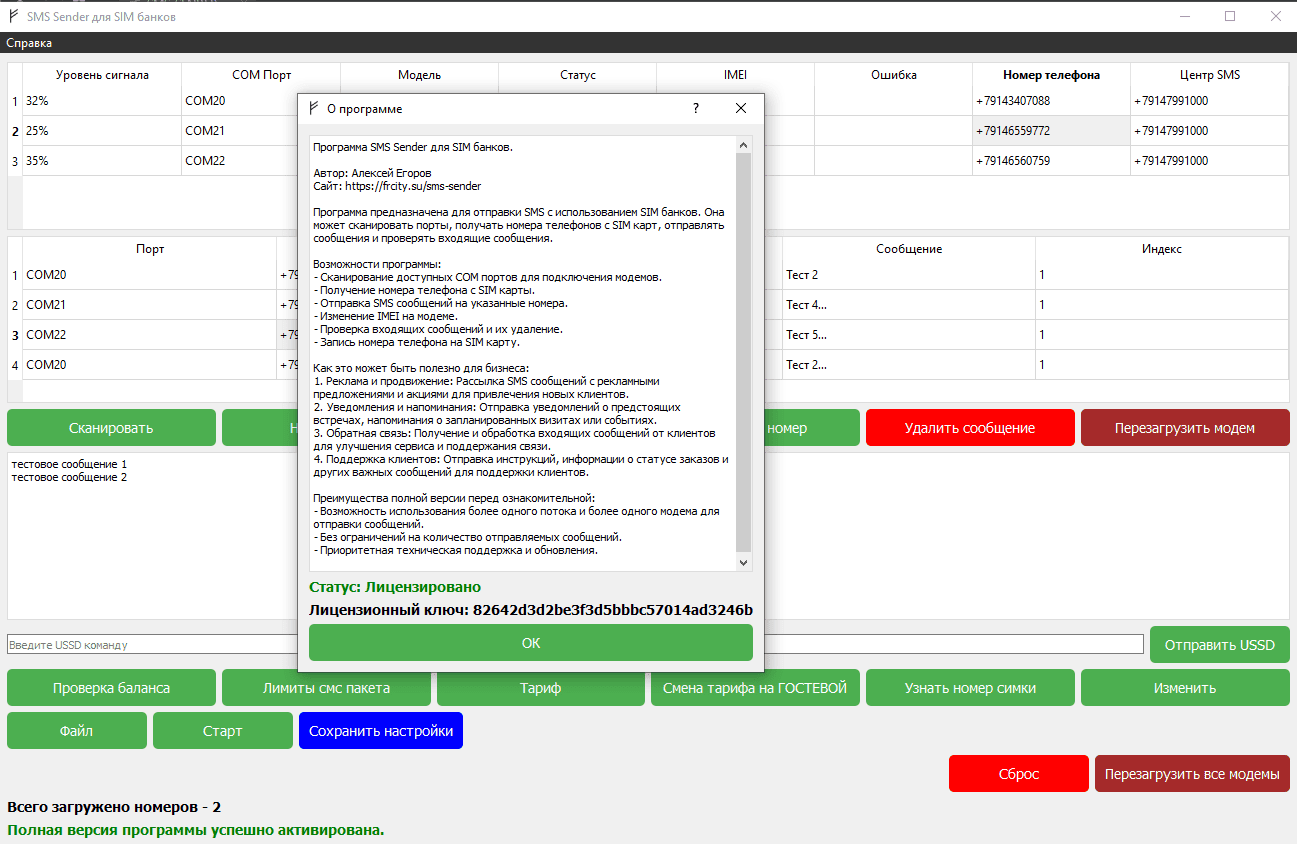The height and width of the screenshot is (844, 1297).
Task: Click the Порт column header in lower table
Action: click(150, 249)
